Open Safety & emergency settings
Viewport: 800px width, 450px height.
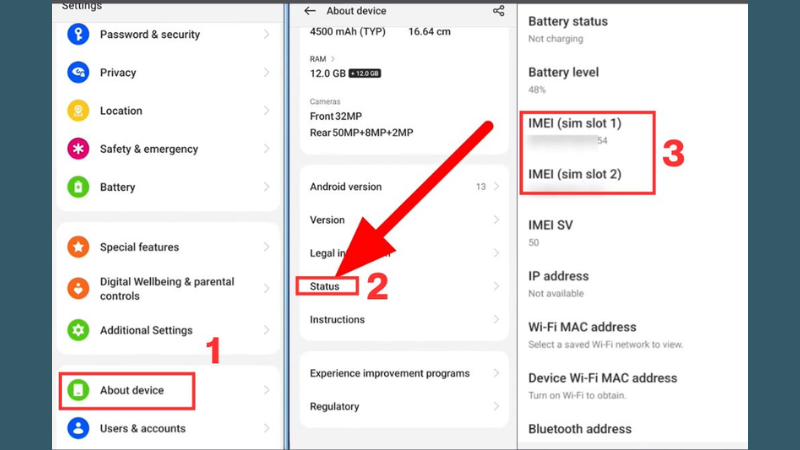pos(168,149)
